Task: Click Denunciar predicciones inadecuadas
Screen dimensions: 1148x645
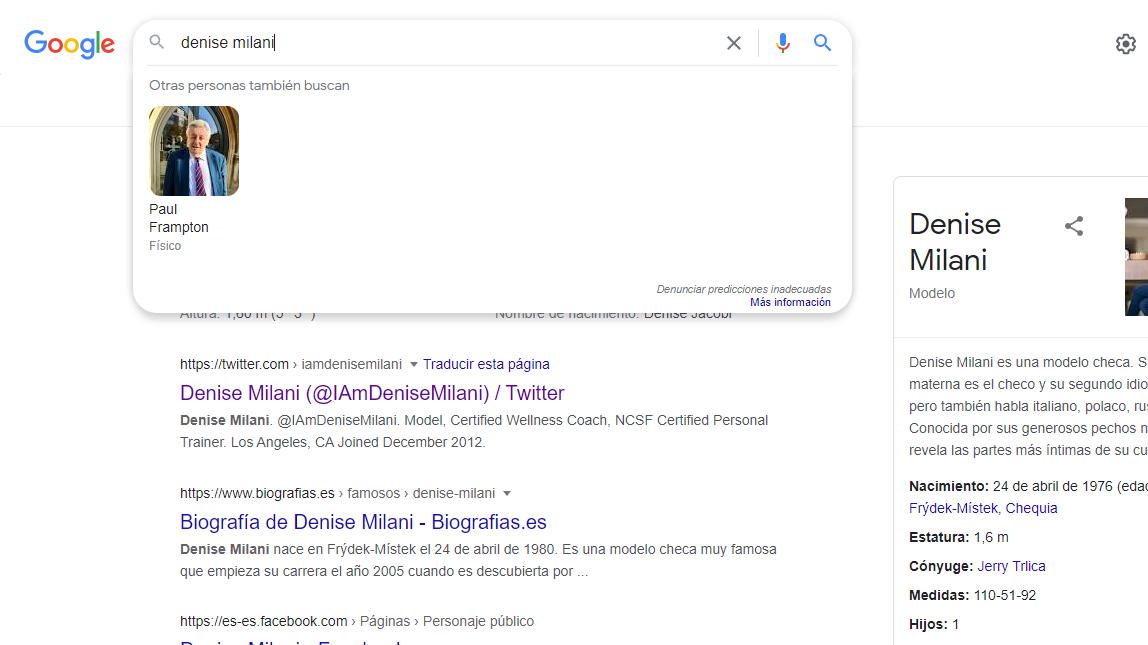Action: (x=744, y=289)
